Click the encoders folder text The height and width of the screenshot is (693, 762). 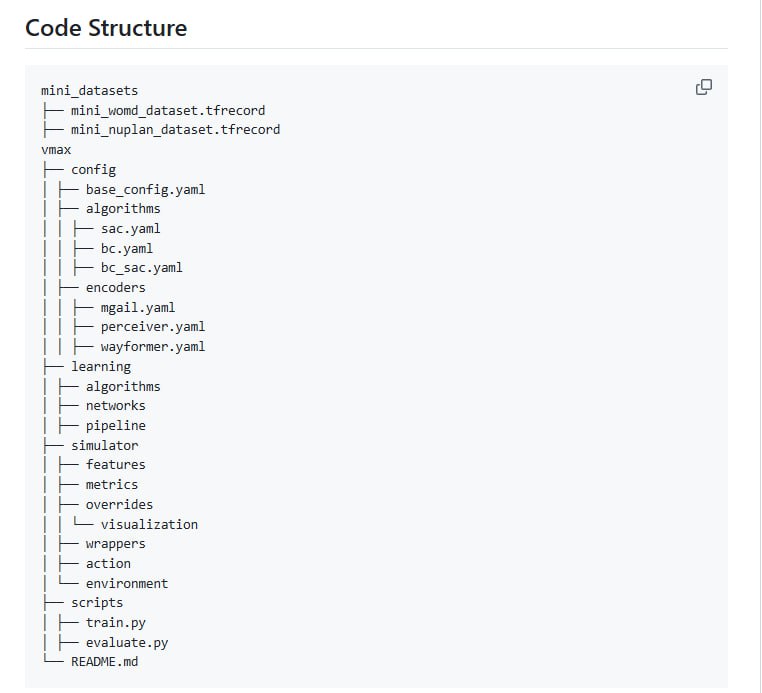[115, 287]
